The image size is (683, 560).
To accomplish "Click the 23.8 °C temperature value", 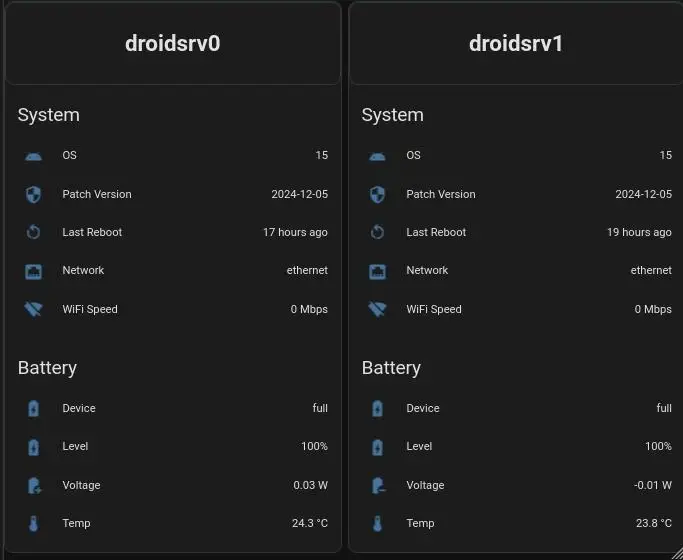I will click(654, 523).
